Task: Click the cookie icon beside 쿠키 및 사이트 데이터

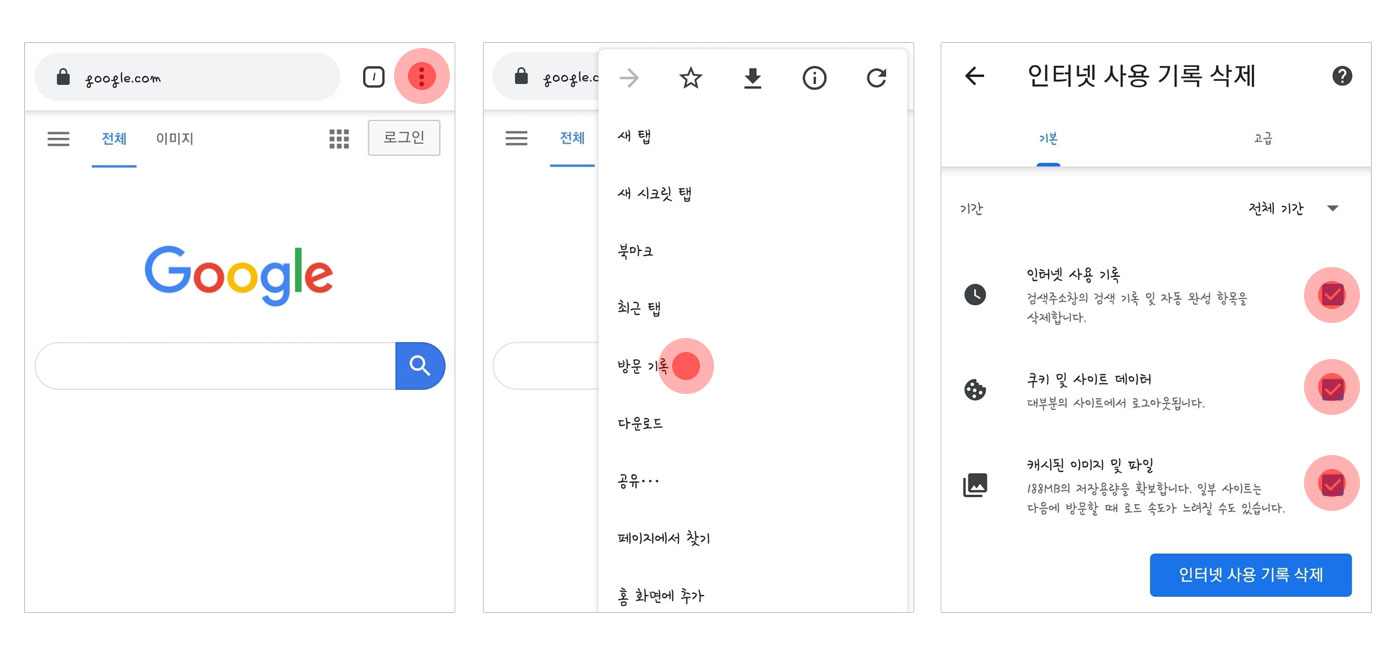Action: coord(975,390)
